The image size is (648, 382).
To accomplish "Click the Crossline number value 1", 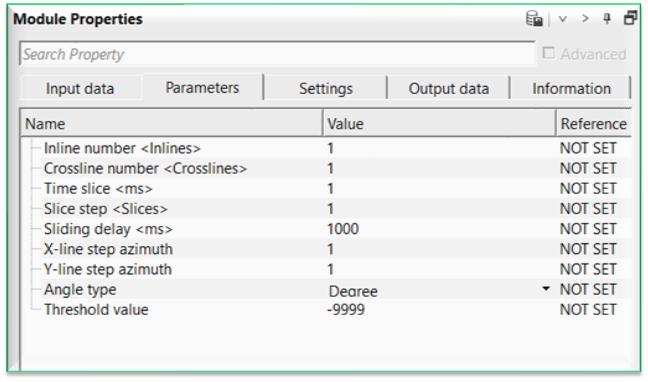I will tap(330, 168).
